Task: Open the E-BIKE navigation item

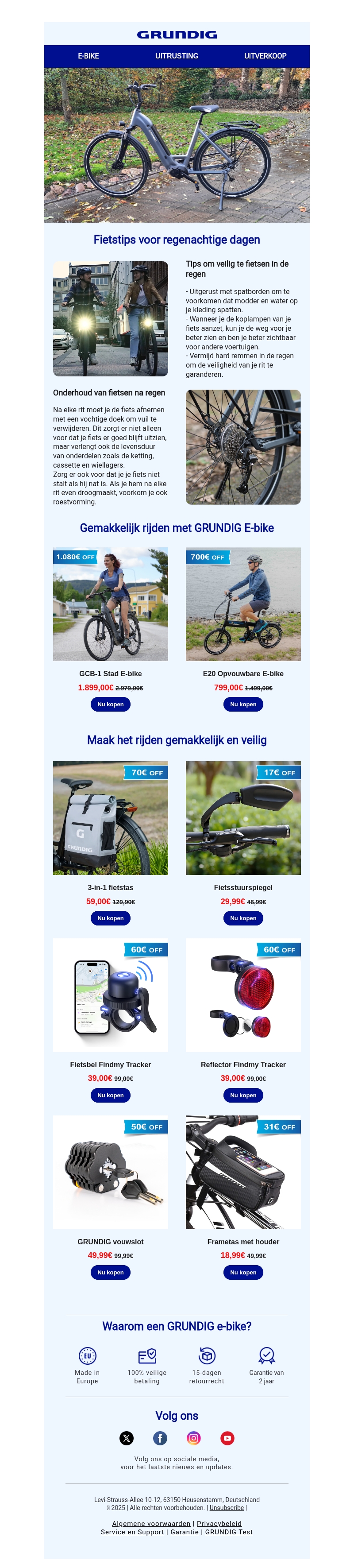Action: (88, 56)
